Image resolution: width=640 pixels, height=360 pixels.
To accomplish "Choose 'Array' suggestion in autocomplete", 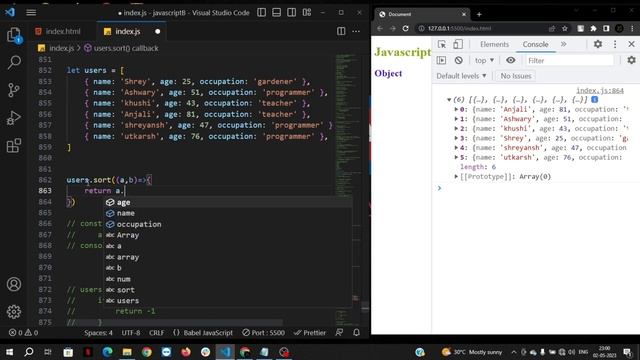I will pos(228,235).
